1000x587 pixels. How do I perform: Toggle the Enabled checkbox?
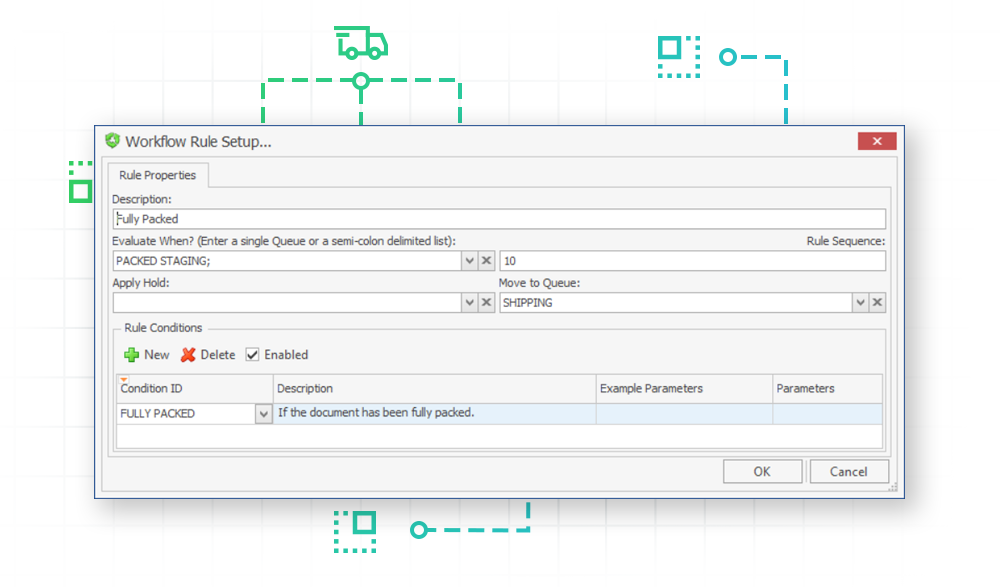tap(253, 355)
